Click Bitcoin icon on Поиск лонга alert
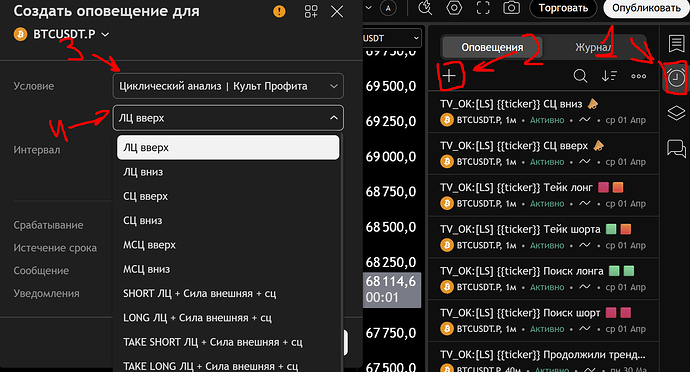 coord(447,287)
